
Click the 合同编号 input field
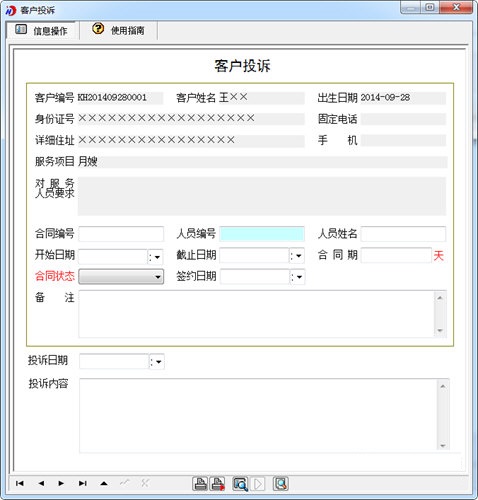pos(121,234)
